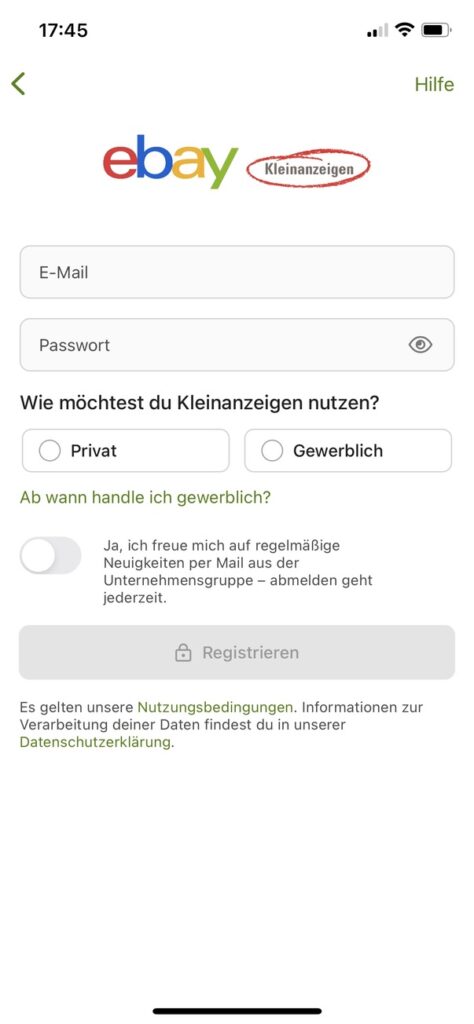Tap the cellular signal bars icon

(x=377, y=31)
